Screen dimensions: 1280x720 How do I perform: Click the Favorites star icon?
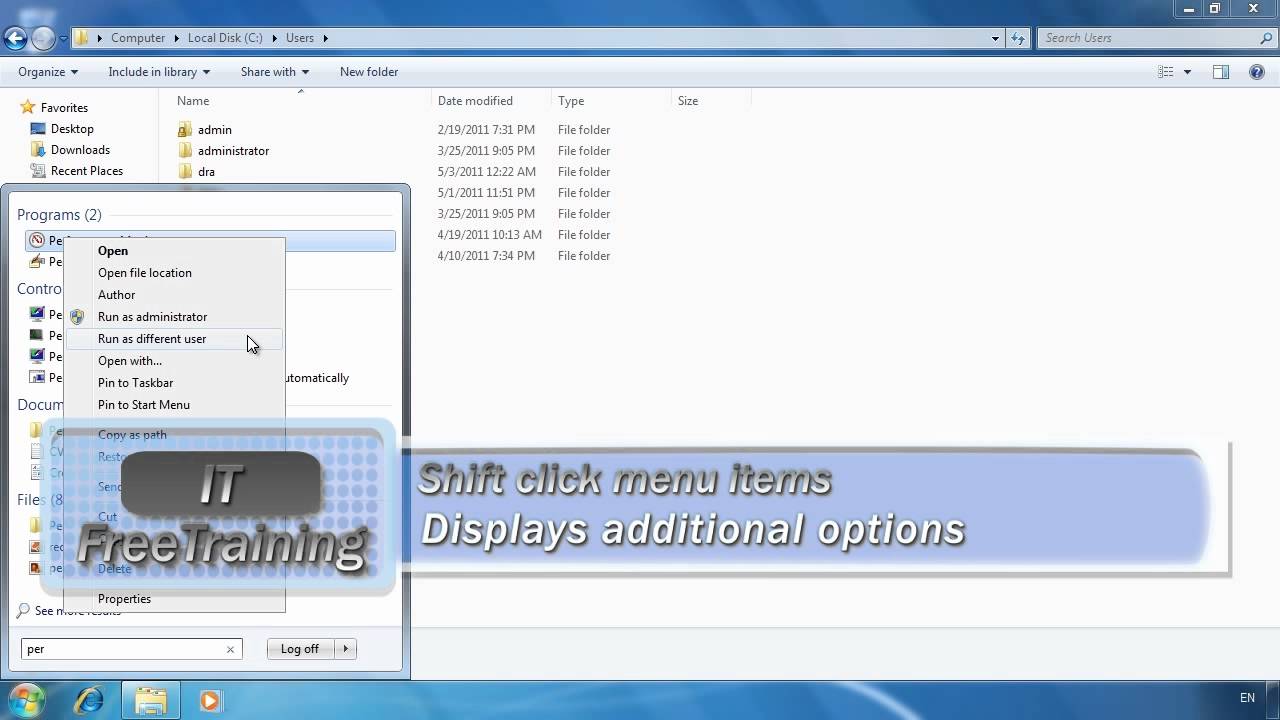[28, 107]
